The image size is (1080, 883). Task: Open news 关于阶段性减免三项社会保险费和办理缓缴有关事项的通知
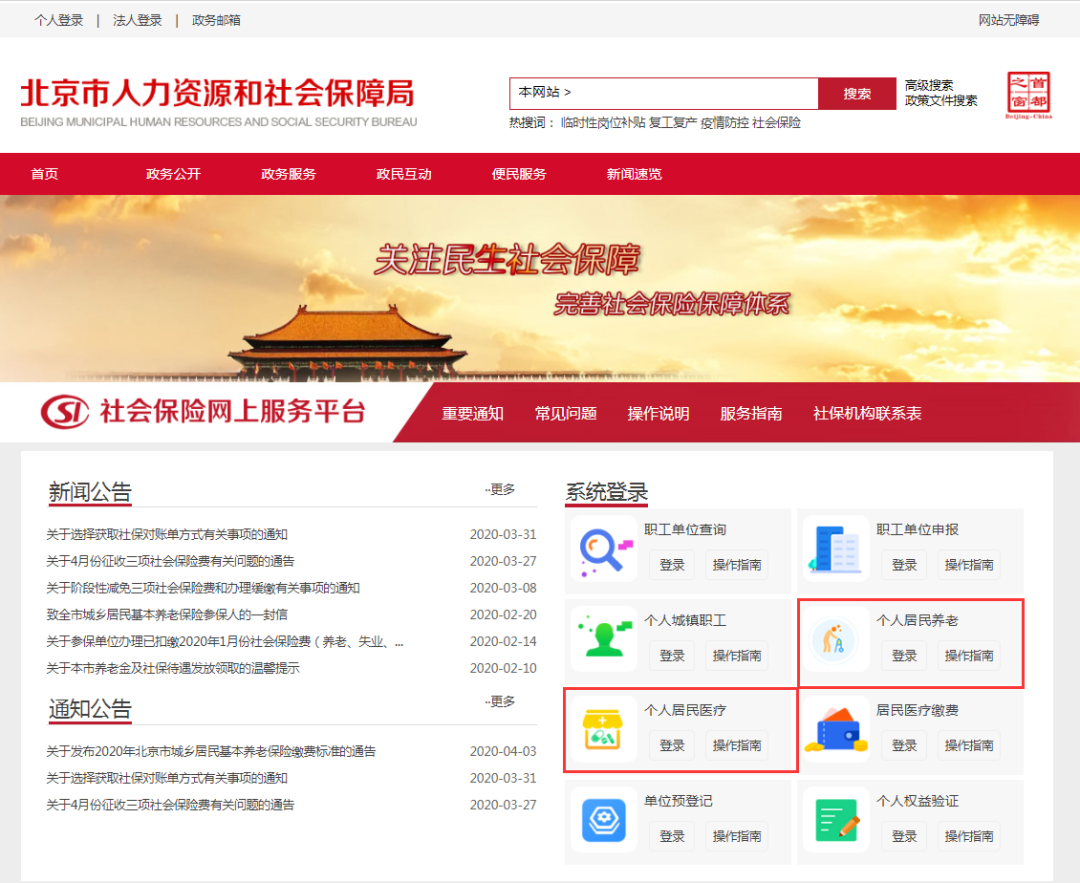(202, 588)
